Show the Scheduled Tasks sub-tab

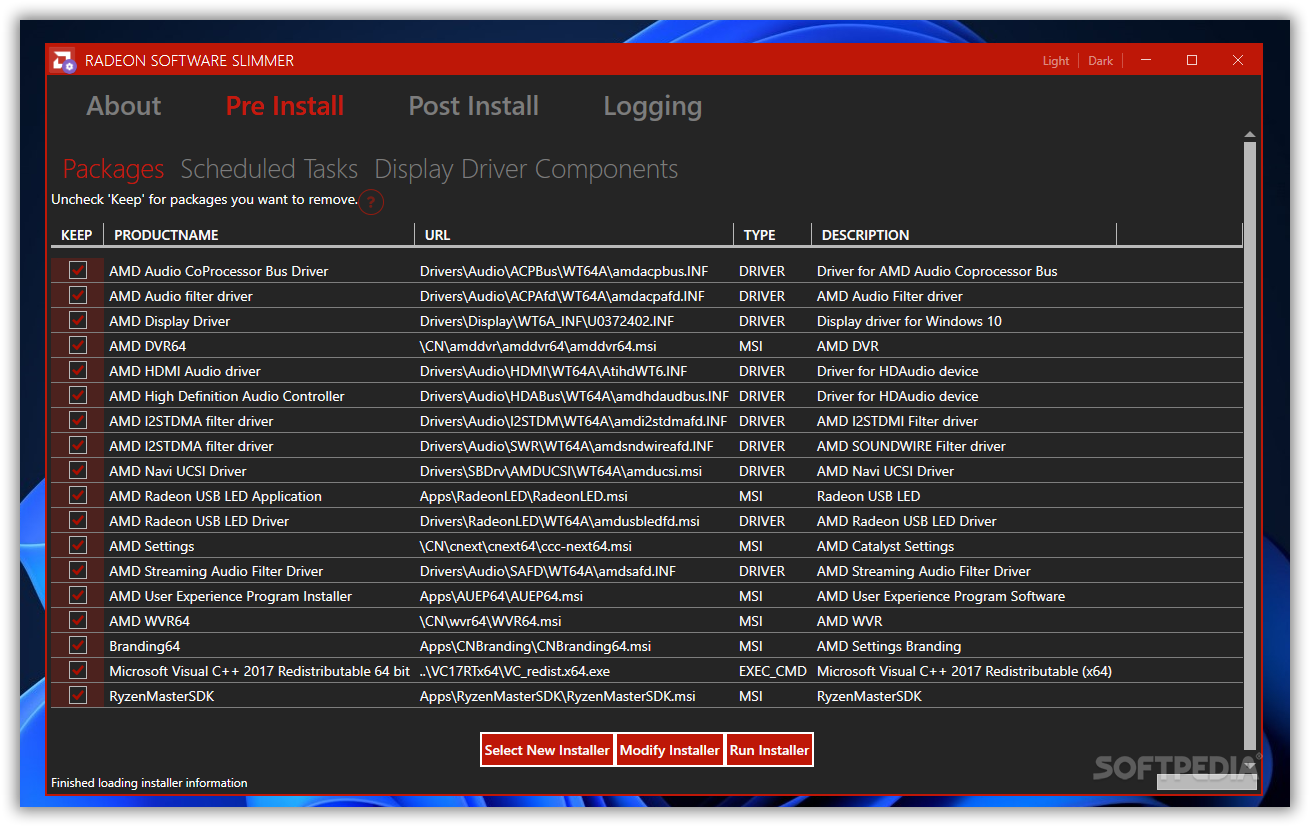pyautogui.click(x=269, y=169)
